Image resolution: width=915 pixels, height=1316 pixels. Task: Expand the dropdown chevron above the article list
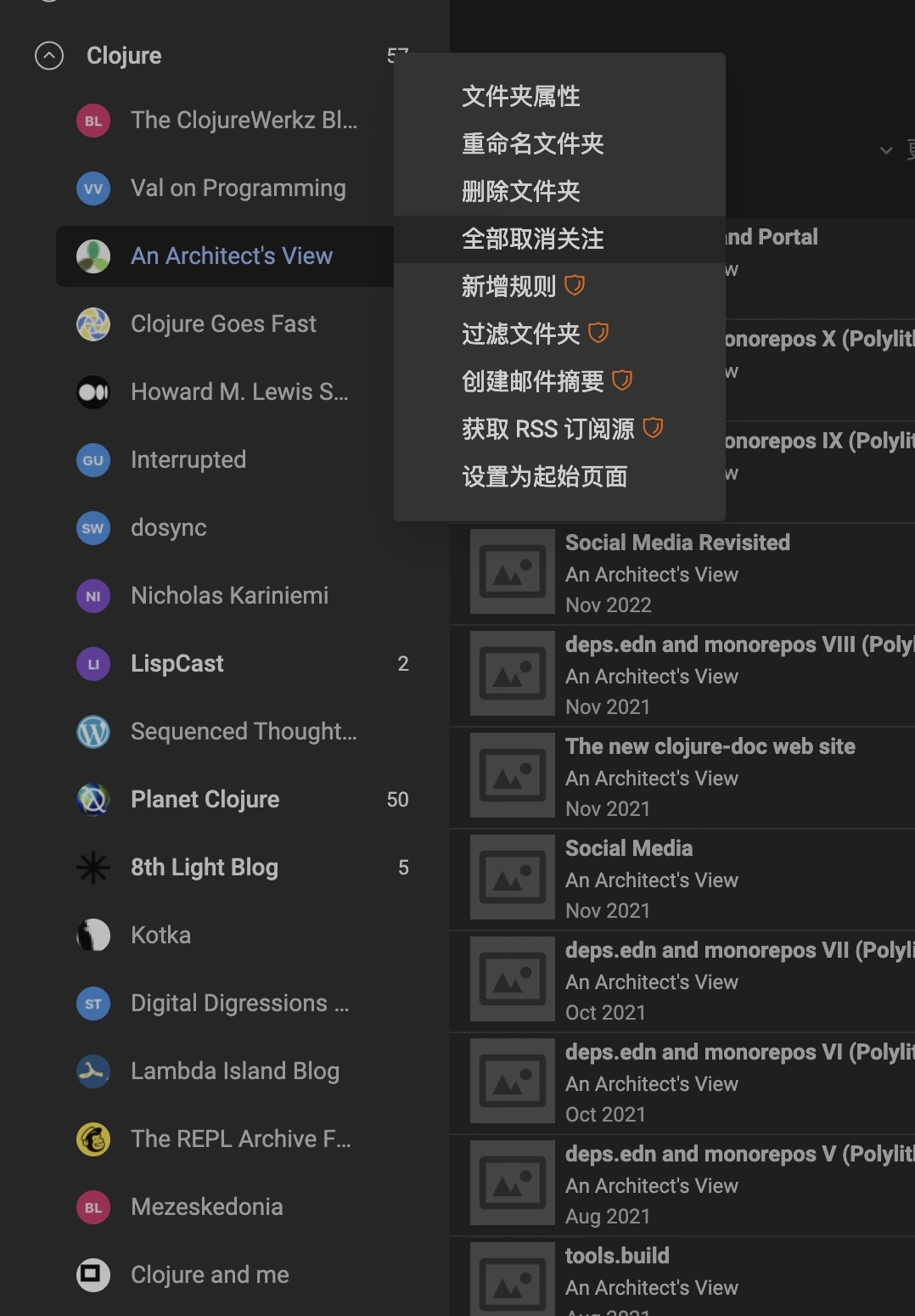pyautogui.click(x=886, y=150)
